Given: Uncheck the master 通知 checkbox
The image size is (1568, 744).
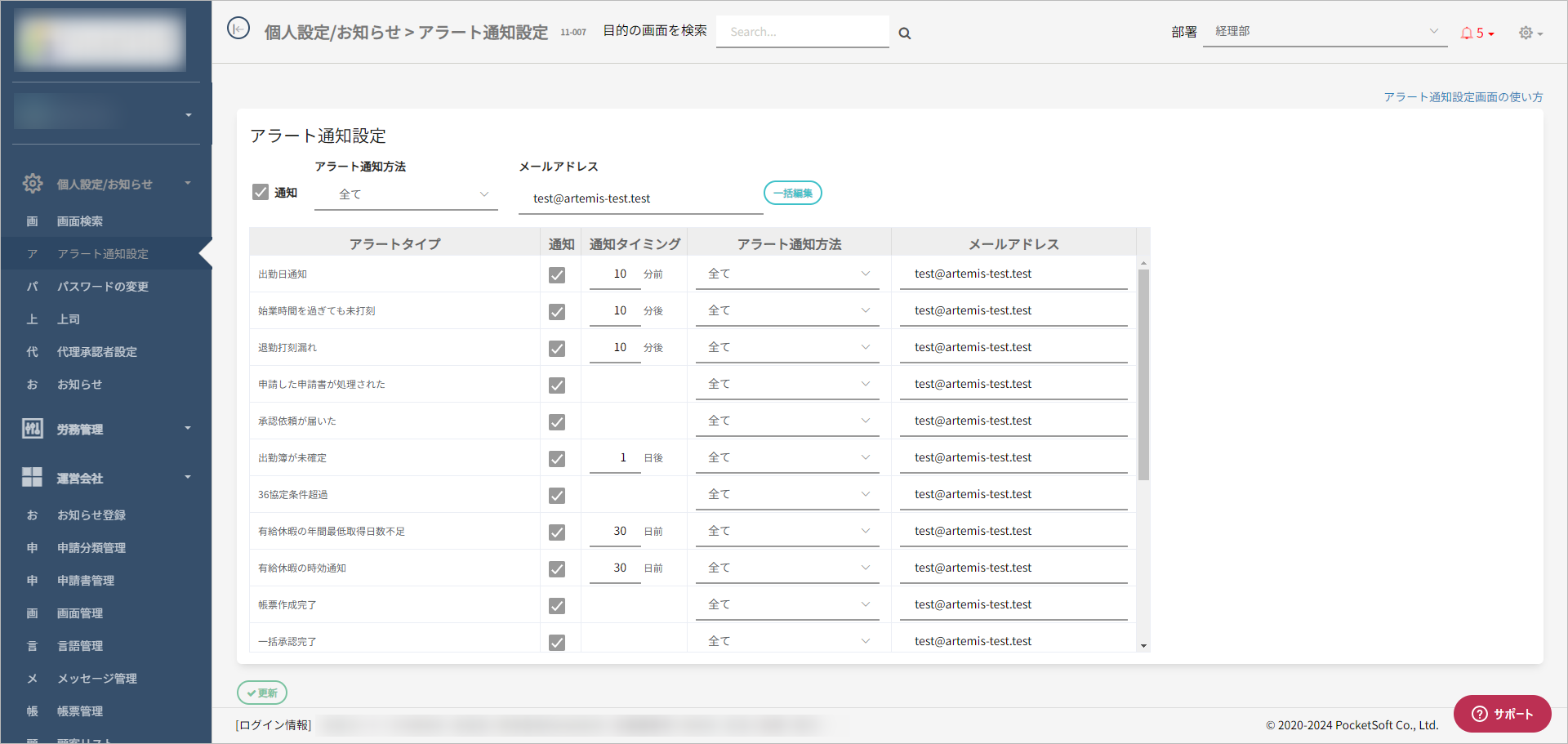Looking at the screenshot, I should pyautogui.click(x=261, y=193).
